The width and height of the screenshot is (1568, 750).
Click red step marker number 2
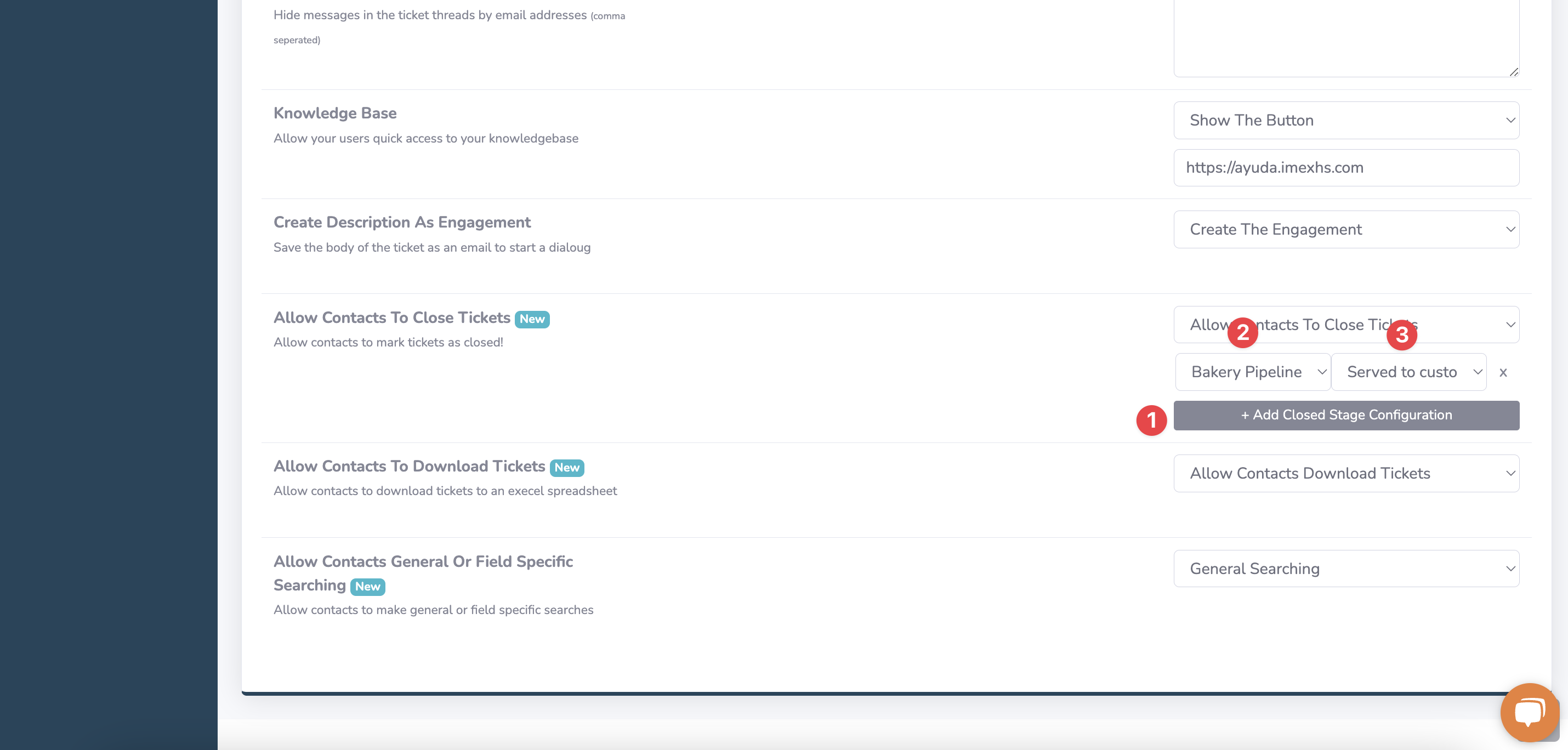1242,332
